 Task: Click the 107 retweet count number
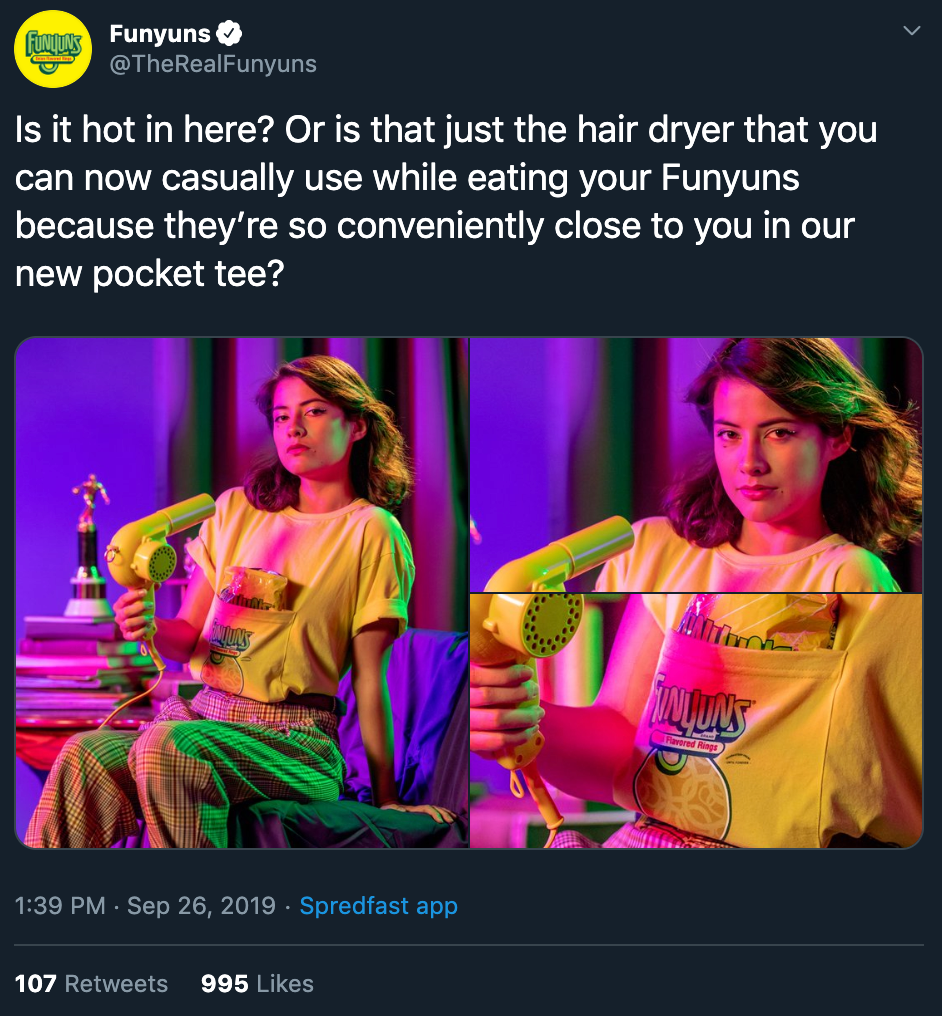[36, 983]
